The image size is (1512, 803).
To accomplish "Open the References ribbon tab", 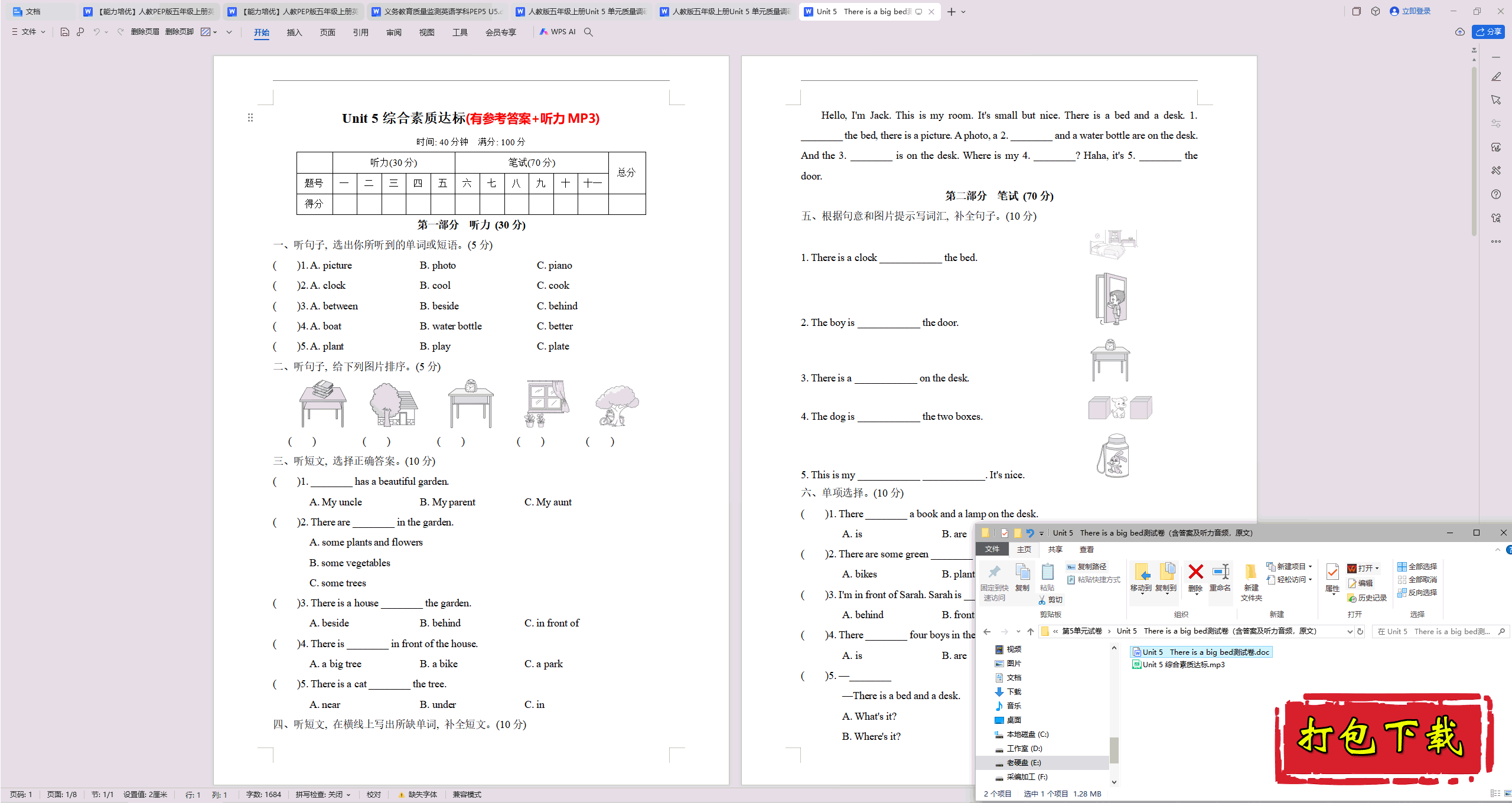I will pos(360,32).
